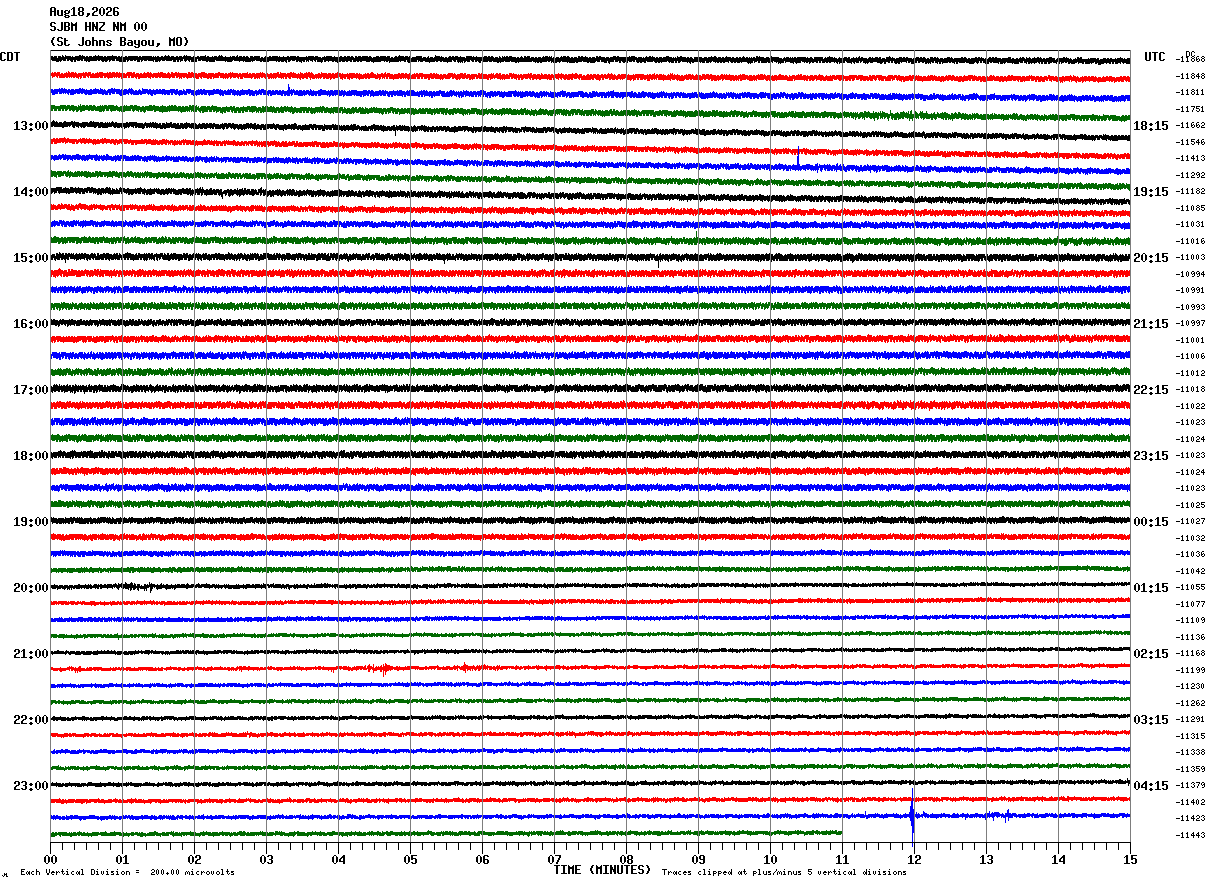Click the DC offset value '-11168'
Viewport: 1210px width, 886px height.
1191,654
